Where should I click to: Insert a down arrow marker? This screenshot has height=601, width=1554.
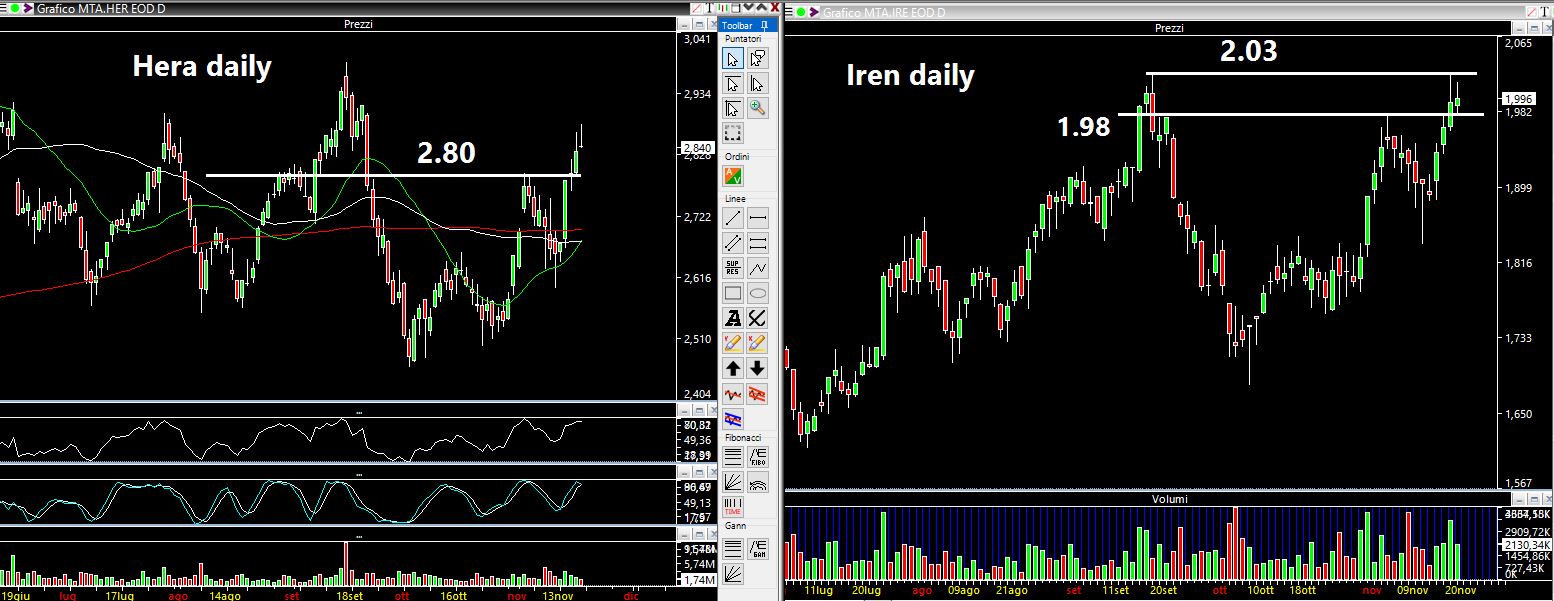(x=757, y=368)
